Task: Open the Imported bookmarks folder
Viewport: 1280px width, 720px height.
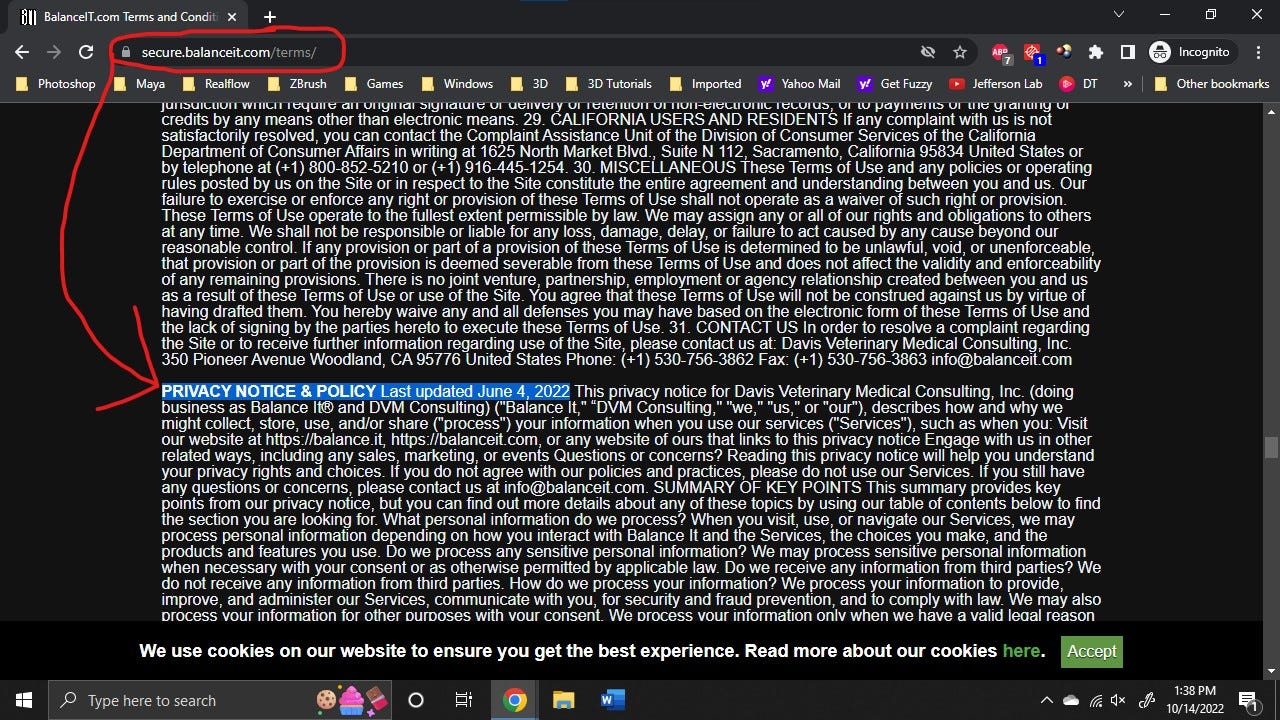Action: pos(706,84)
